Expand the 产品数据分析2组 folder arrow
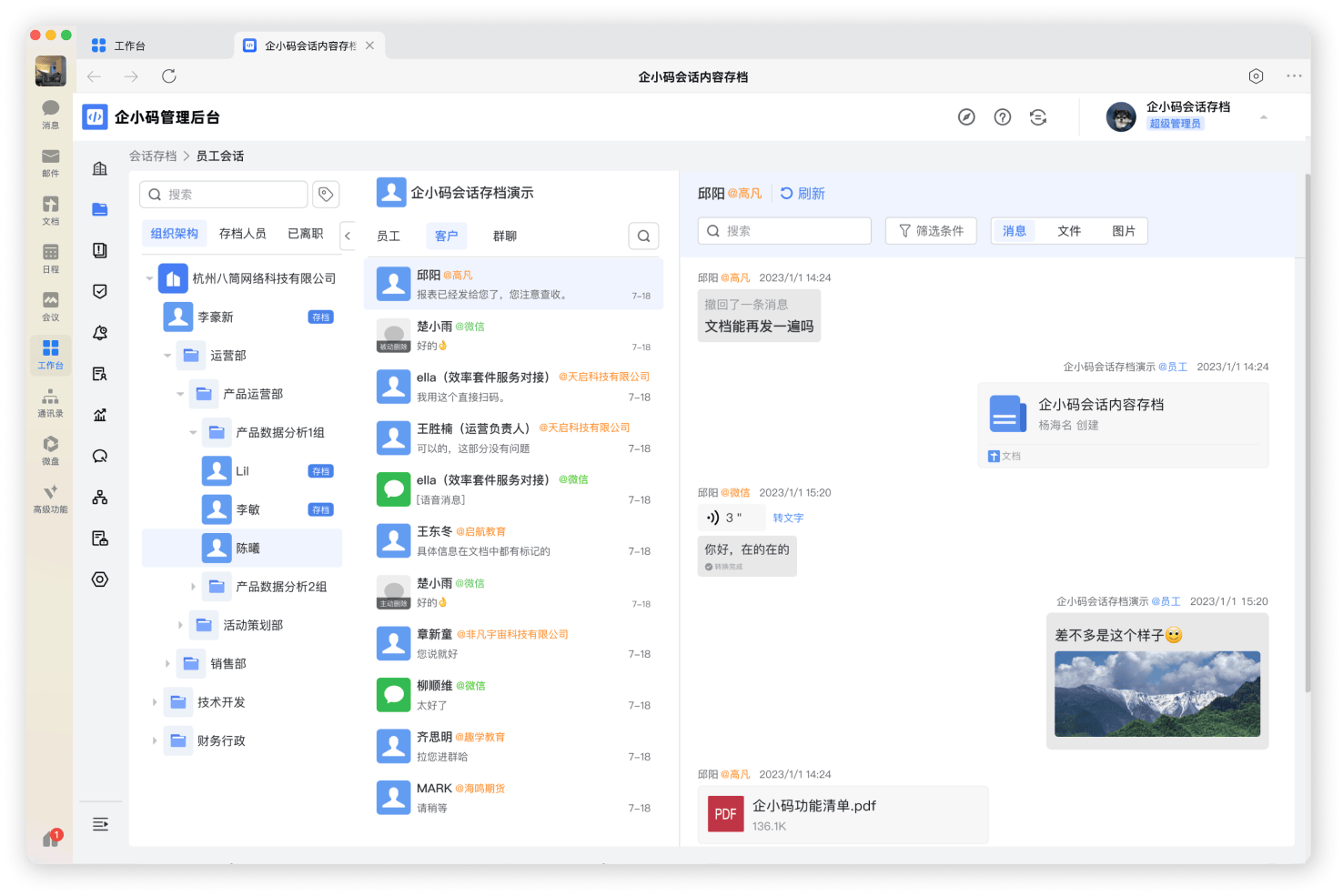This screenshot has width=1343, height=896. (193, 587)
